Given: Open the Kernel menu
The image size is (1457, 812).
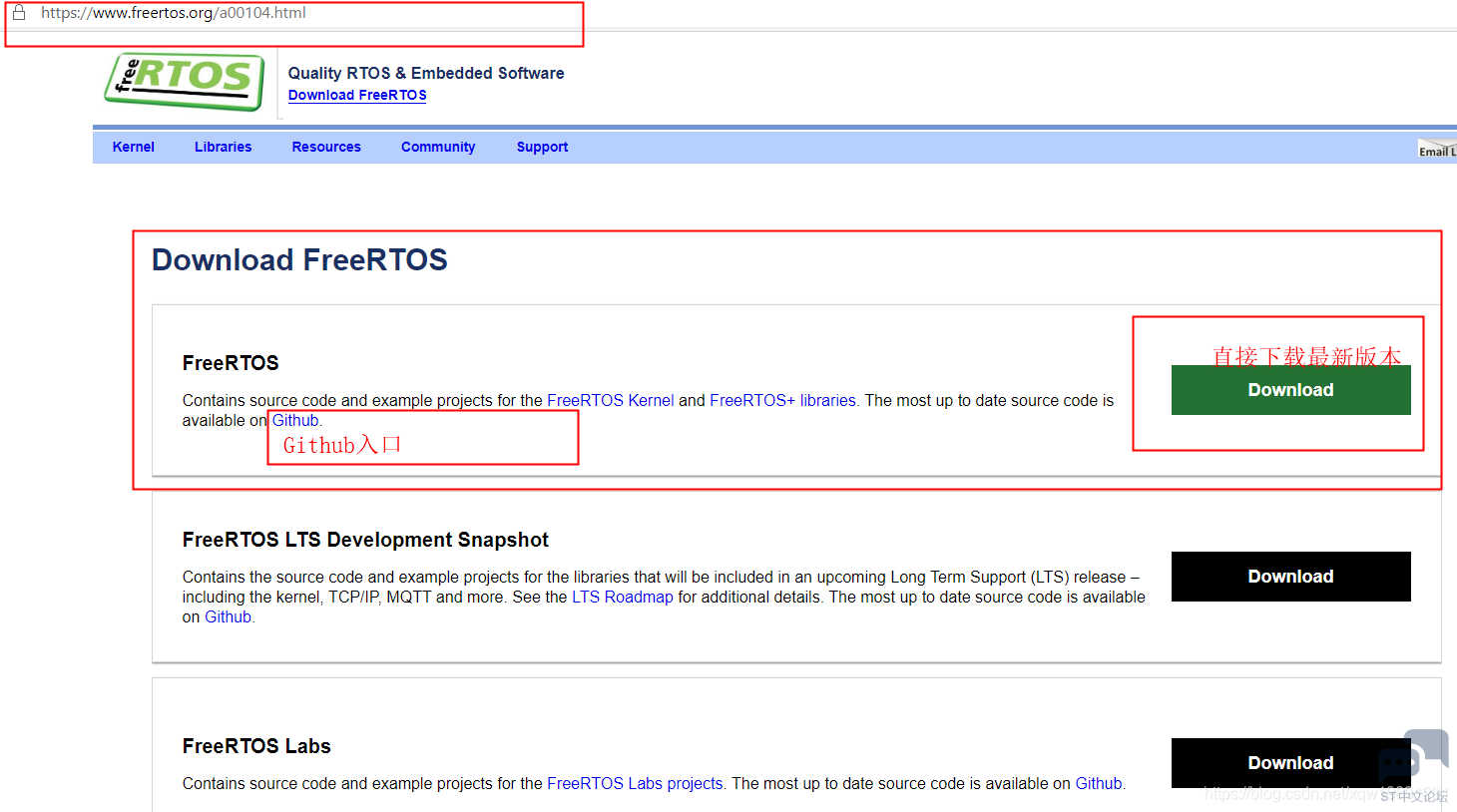Looking at the screenshot, I should coord(134,147).
